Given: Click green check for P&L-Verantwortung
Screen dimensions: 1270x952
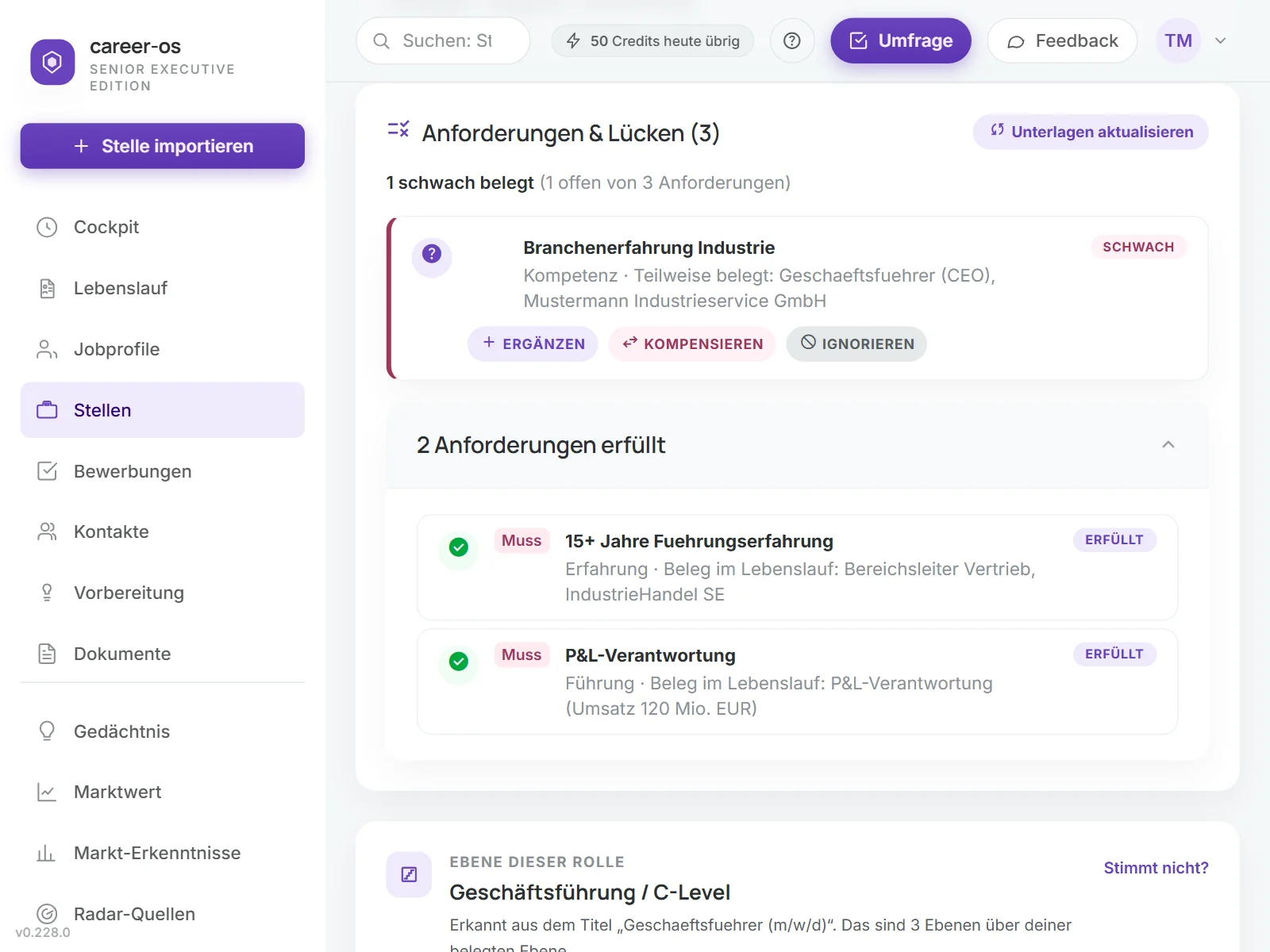Looking at the screenshot, I should [x=459, y=661].
